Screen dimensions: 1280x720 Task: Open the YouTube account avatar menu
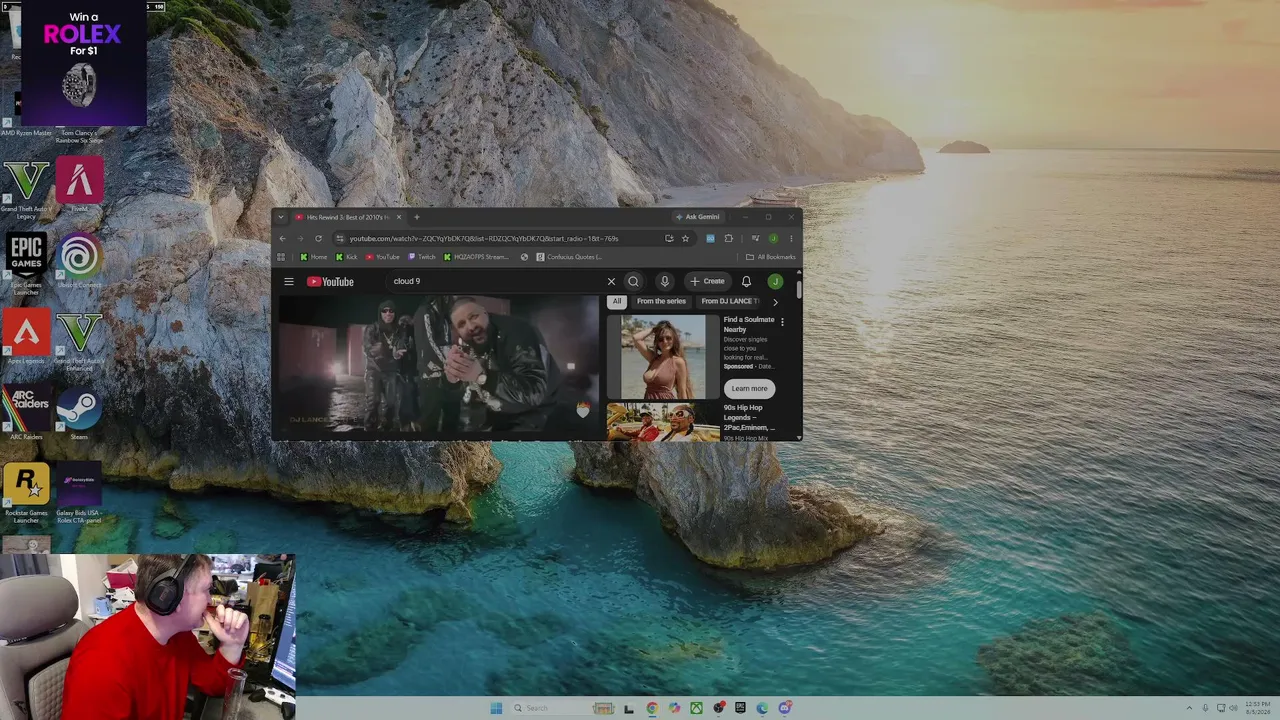[x=775, y=282]
